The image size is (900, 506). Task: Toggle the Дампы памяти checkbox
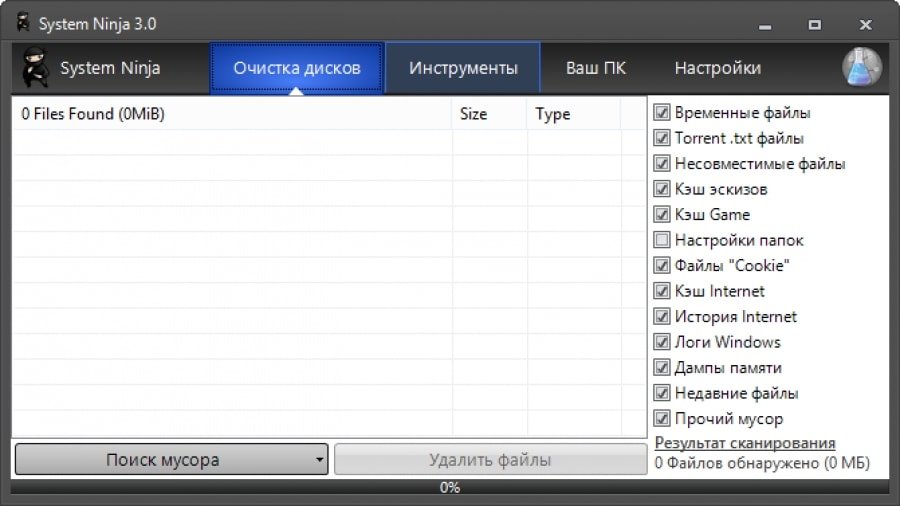tap(661, 367)
